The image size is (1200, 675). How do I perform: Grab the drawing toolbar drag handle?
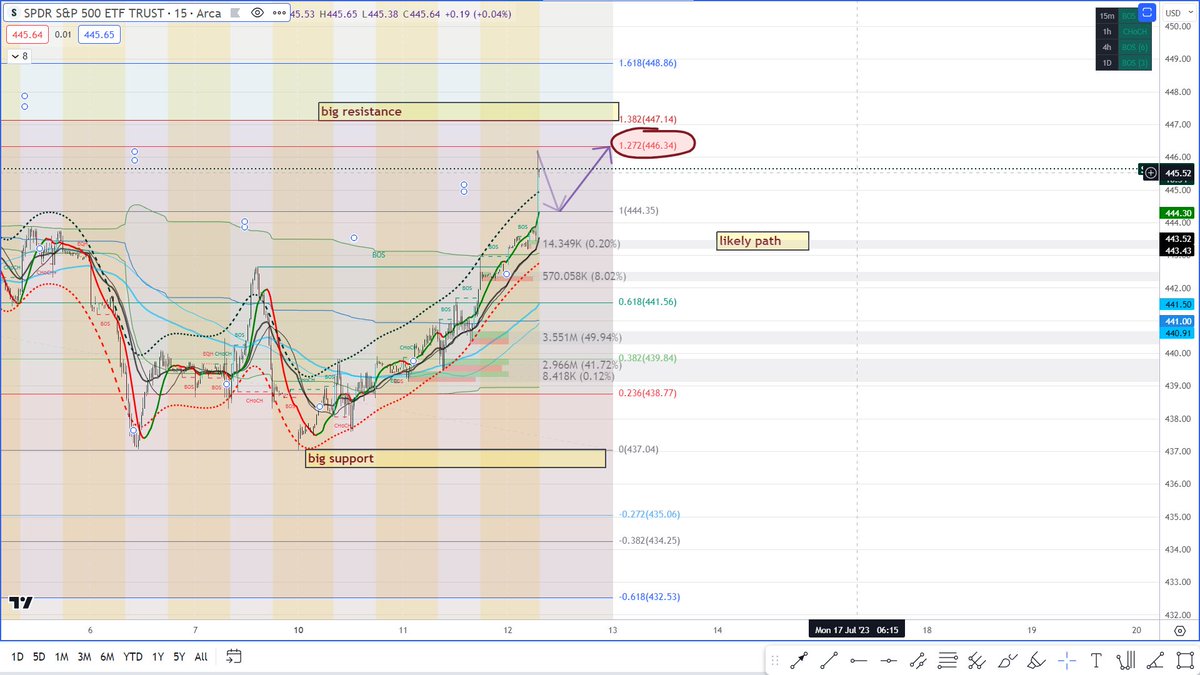pyautogui.click(x=776, y=660)
